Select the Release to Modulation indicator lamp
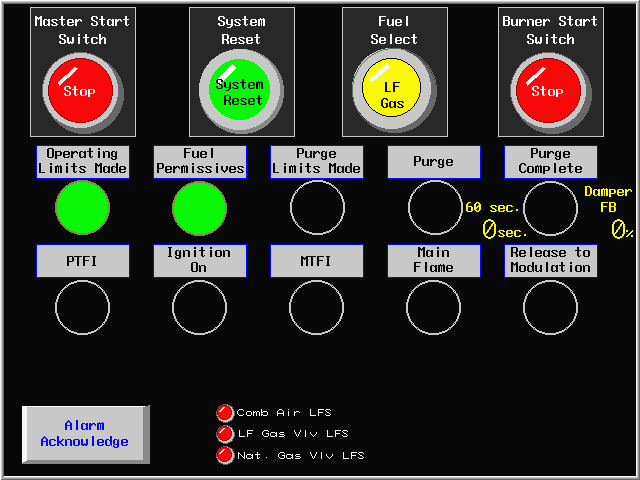Screen dimensions: 640x480 [x=551, y=307]
